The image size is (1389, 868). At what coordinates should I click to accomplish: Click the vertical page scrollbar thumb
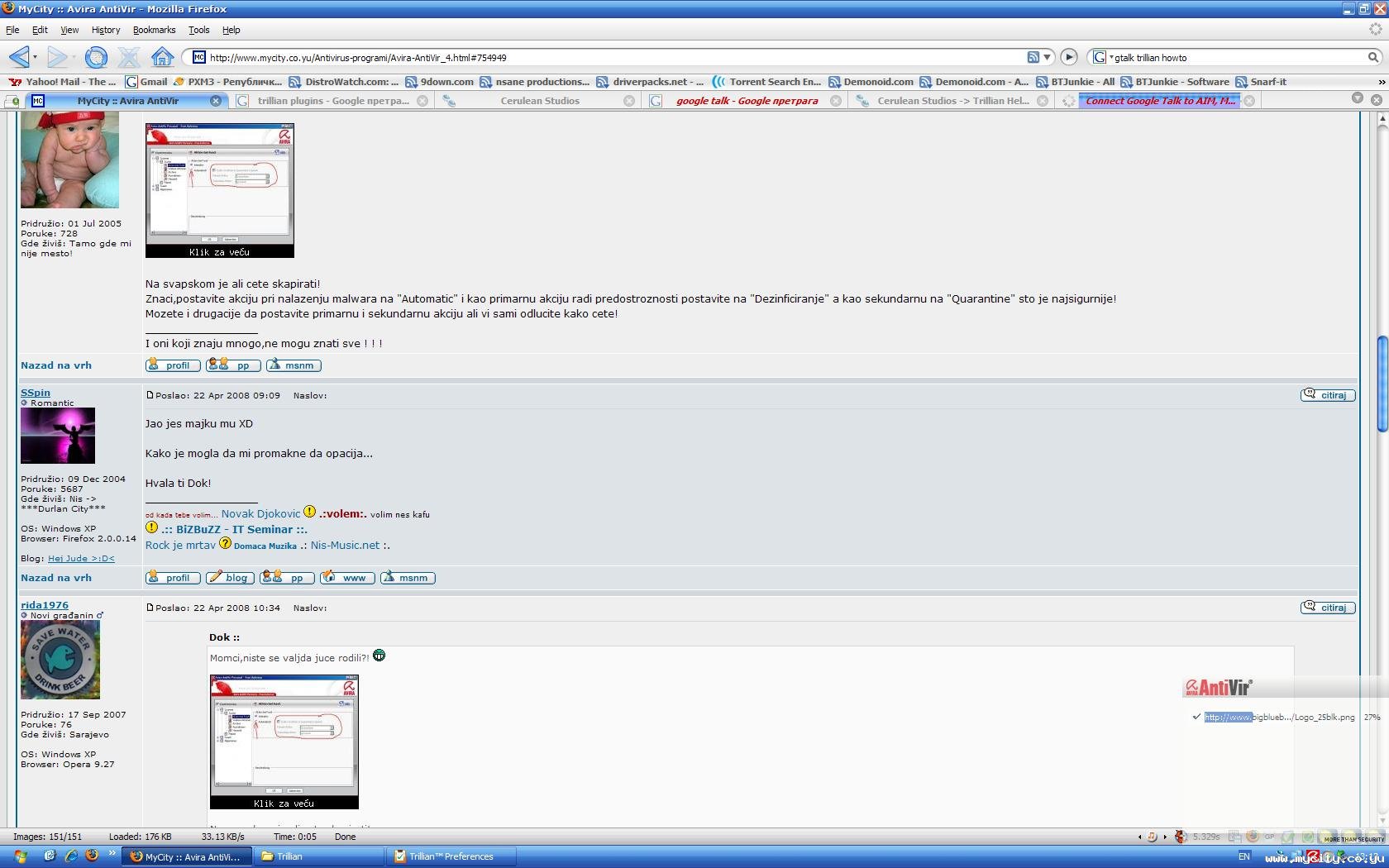point(1382,384)
